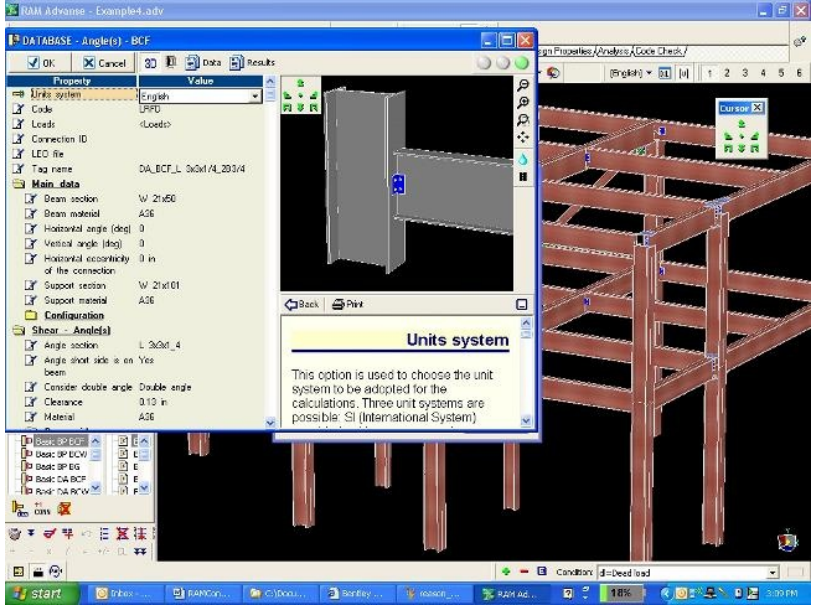815x605 pixels.
Task: Click the first gray status light indicator
Action: 484,63
